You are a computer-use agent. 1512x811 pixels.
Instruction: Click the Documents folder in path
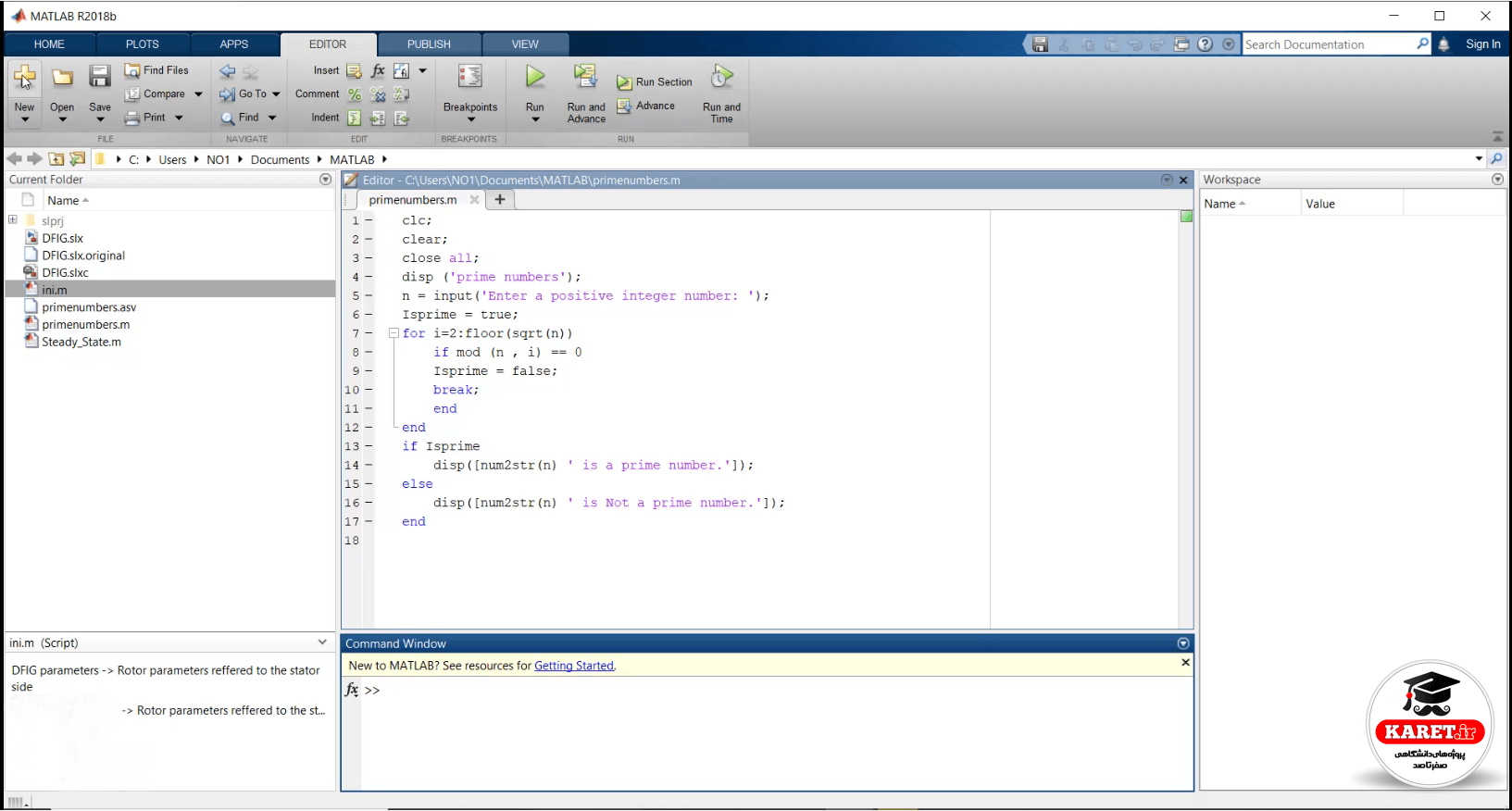280,159
